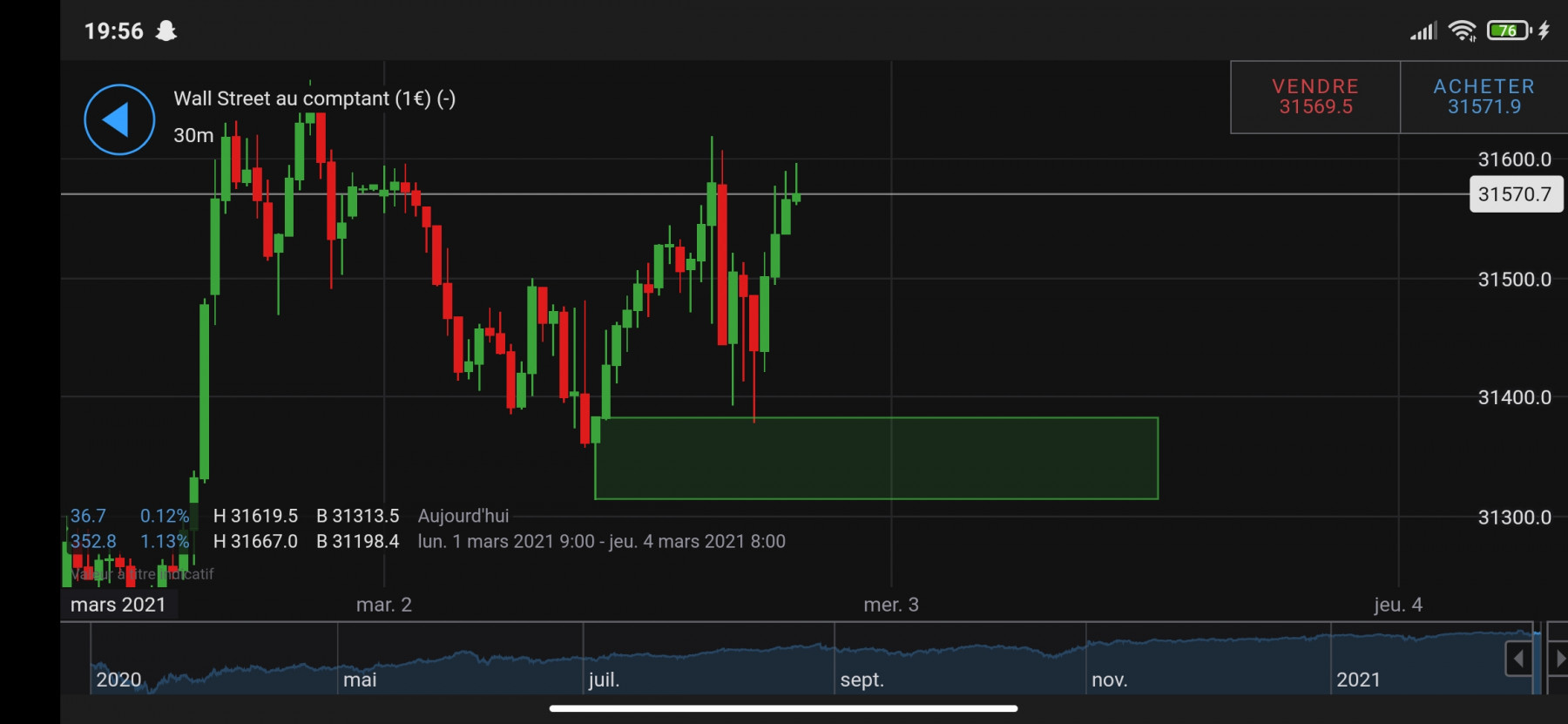Tap the cellular signal bars icon
This screenshot has height=724, width=1568.
pyautogui.click(x=1423, y=31)
